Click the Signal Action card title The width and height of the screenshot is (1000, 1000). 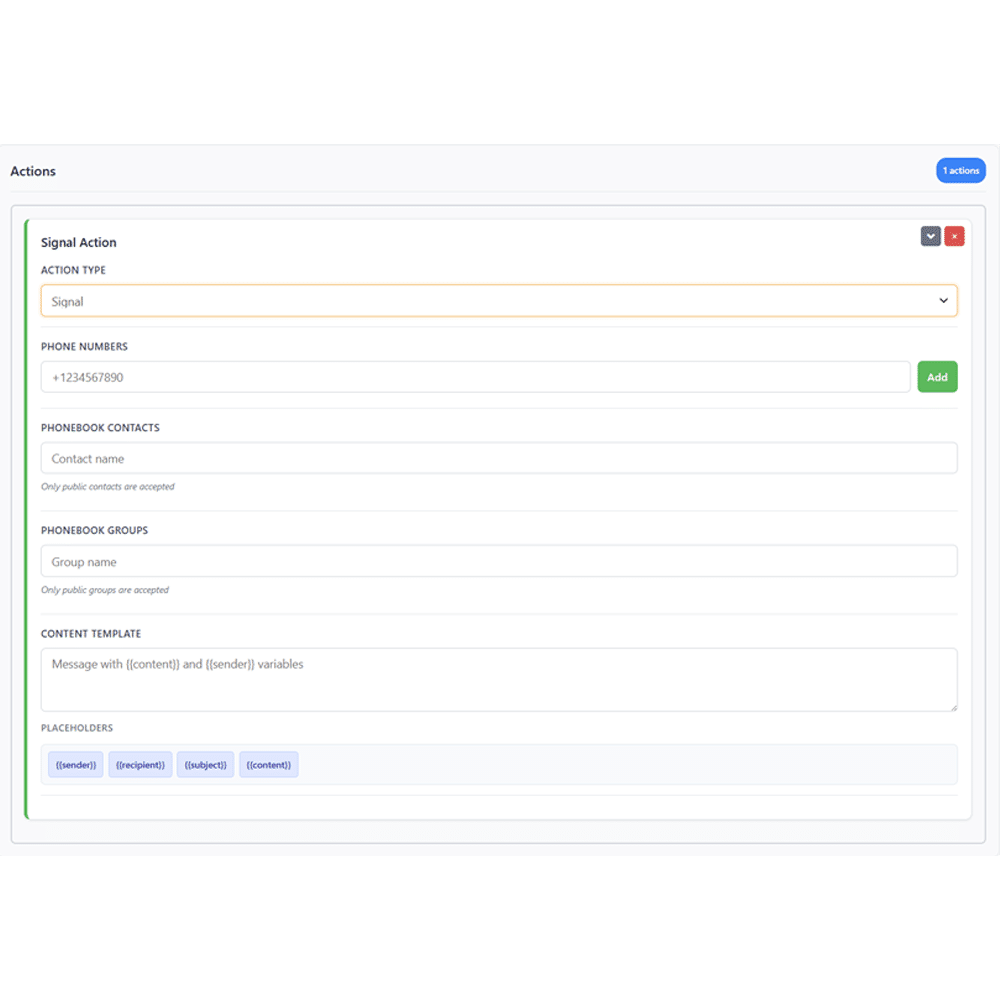coord(78,242)
